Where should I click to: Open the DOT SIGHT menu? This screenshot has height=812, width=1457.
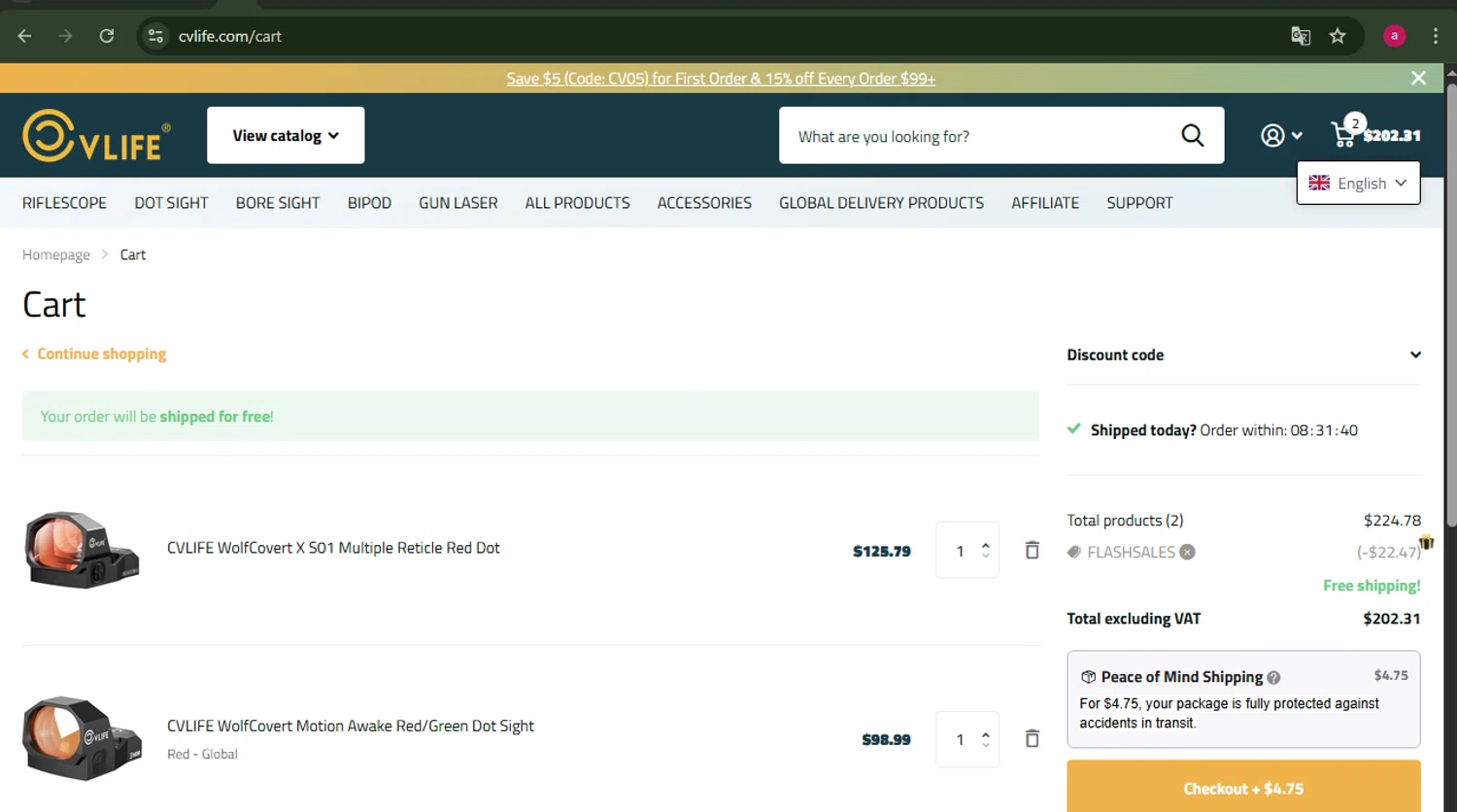pyautogui.click(x=171, y=203)
